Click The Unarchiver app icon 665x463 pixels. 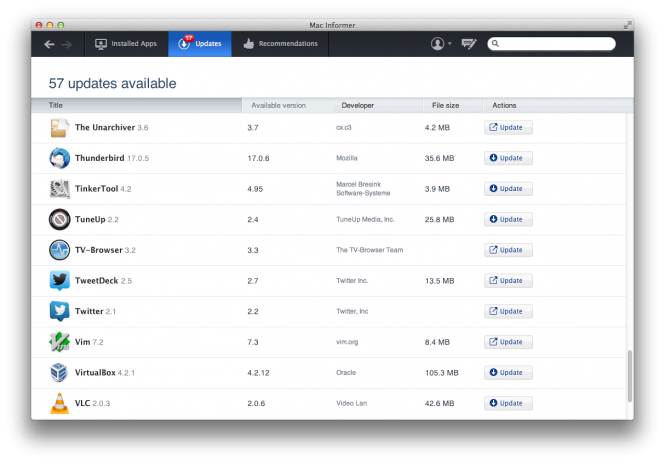(x=59, y=128)
